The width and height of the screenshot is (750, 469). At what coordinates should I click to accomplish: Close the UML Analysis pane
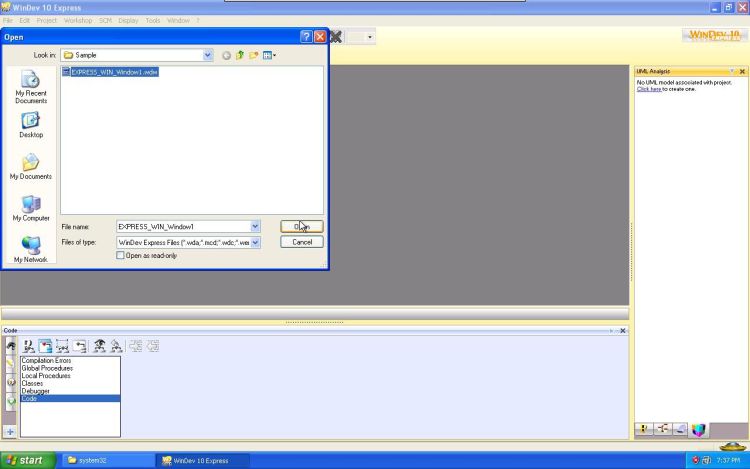742,71
